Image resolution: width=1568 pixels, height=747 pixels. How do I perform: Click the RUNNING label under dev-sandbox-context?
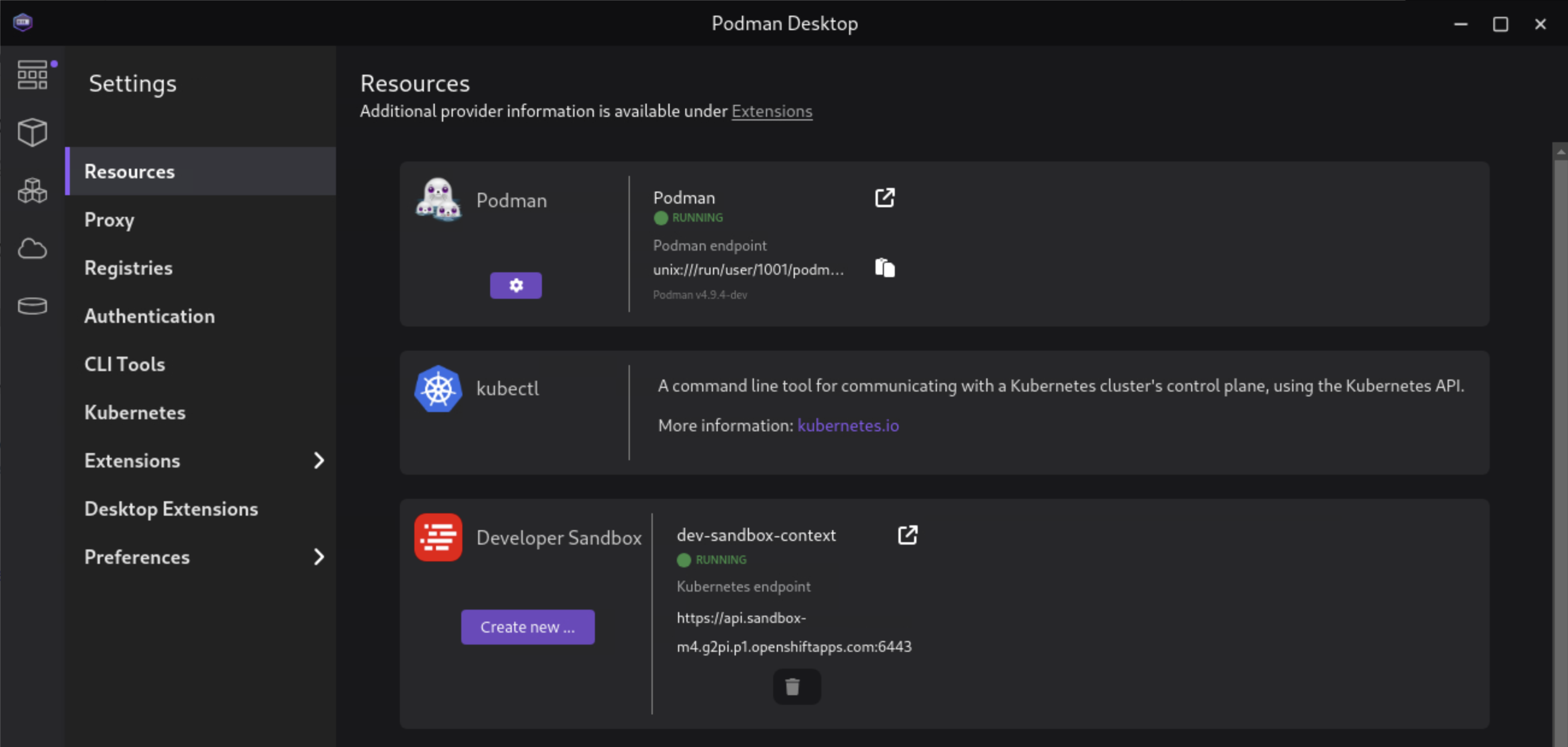pos(721,560)
